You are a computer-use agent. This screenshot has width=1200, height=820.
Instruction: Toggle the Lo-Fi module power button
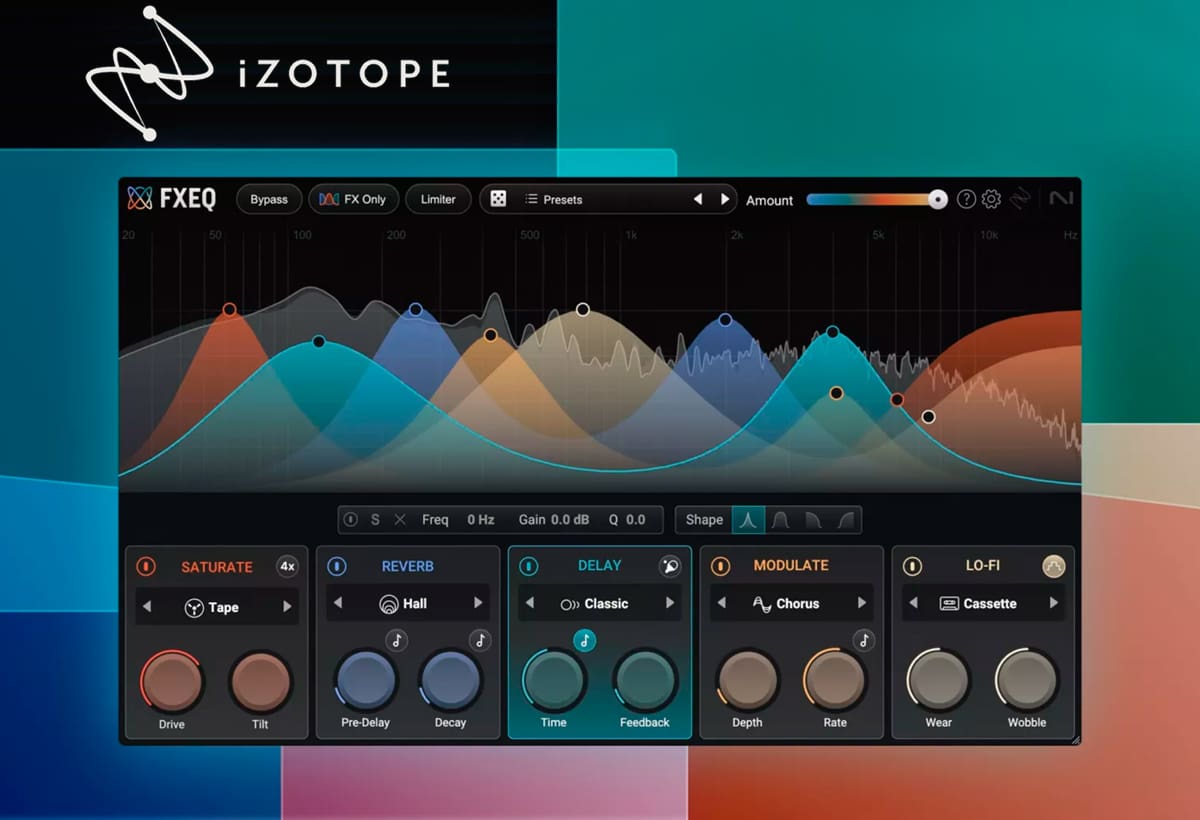click(912, 567)
